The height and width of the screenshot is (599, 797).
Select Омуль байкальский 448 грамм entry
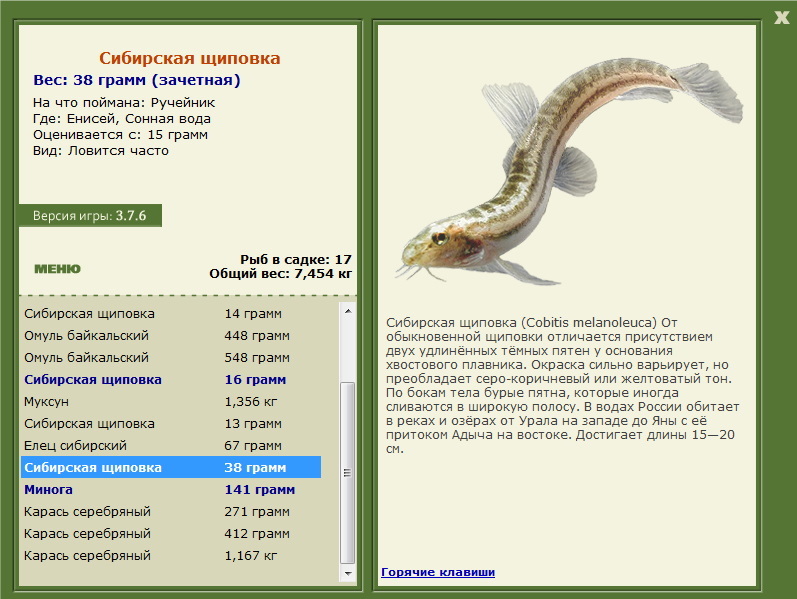[x=171, y=336]
